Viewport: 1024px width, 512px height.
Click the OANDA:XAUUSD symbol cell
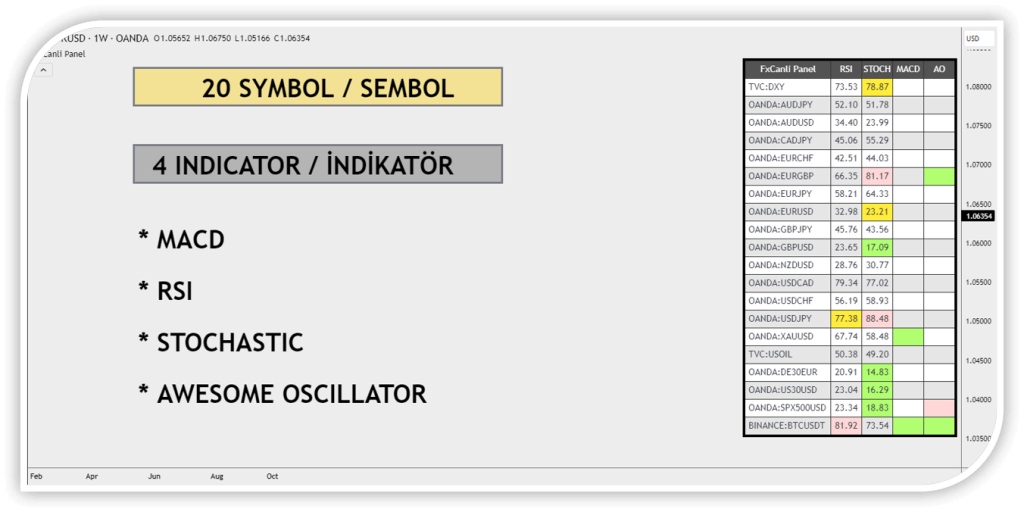(788, 337)
